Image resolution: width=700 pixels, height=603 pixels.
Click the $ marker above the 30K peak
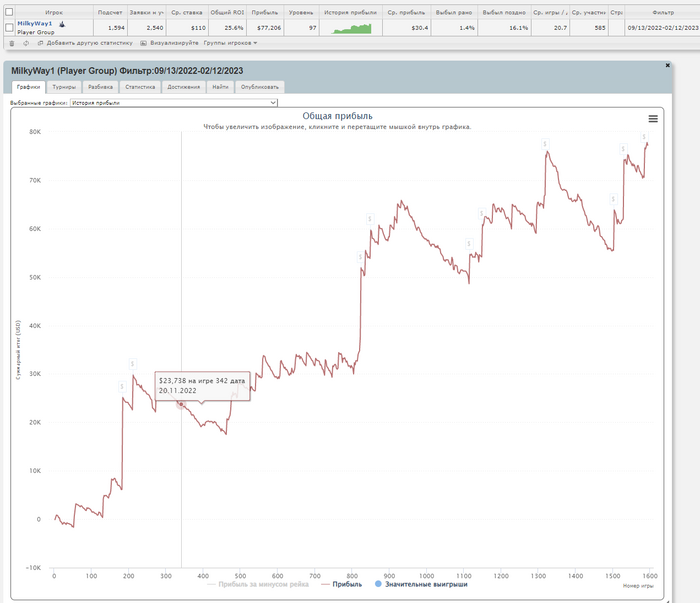[133, 364]
